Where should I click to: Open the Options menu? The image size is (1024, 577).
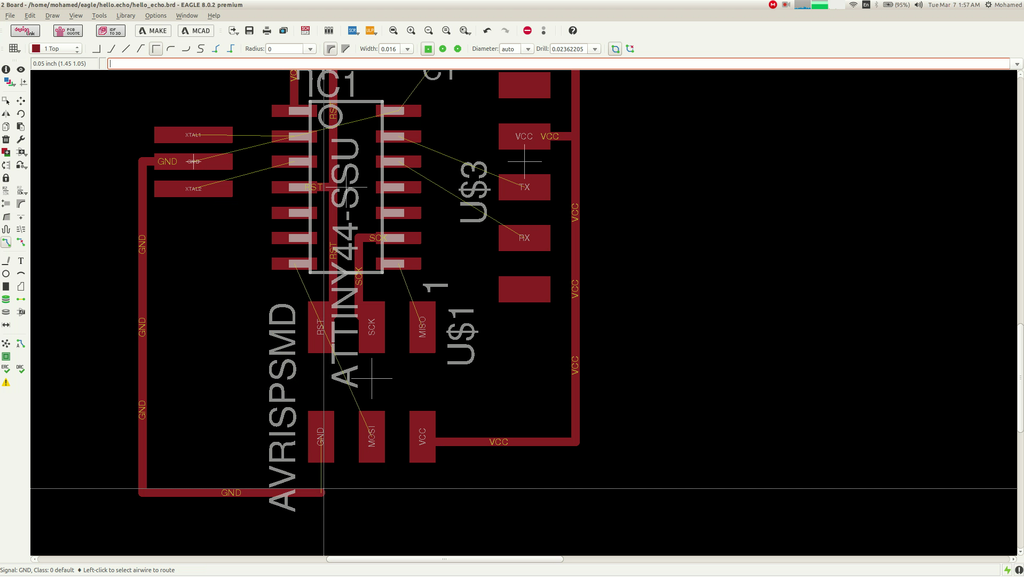(x=155, y=16)
